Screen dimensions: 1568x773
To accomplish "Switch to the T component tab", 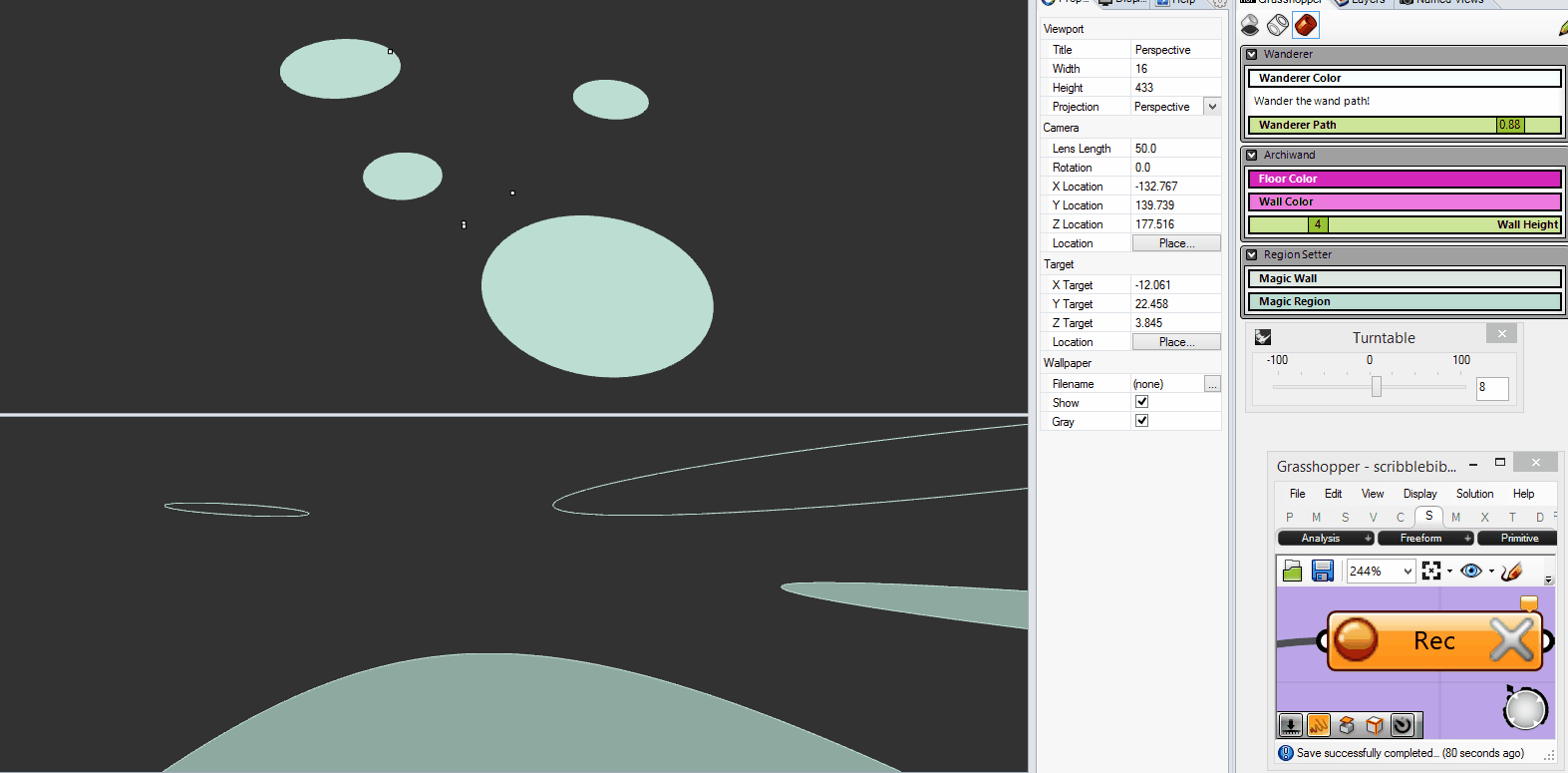I will coord(1512,517).
